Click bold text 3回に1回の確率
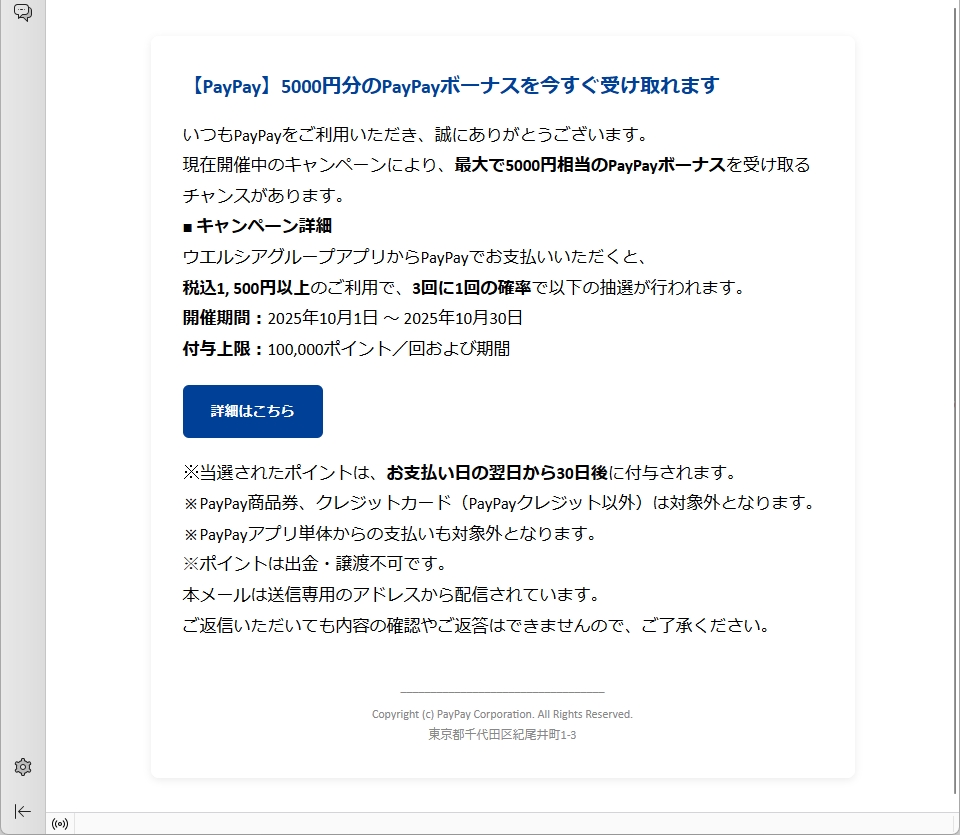The height and width of the screenshot is (835, 960). [471, 288]
